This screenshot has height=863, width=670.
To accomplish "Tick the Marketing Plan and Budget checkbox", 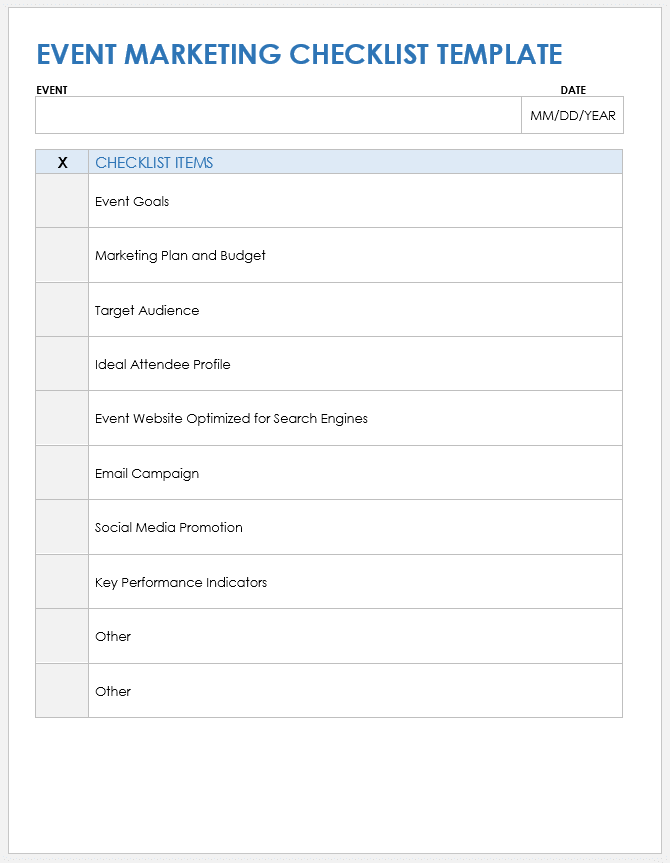I will pyautogui.click(x=62, y=255).
